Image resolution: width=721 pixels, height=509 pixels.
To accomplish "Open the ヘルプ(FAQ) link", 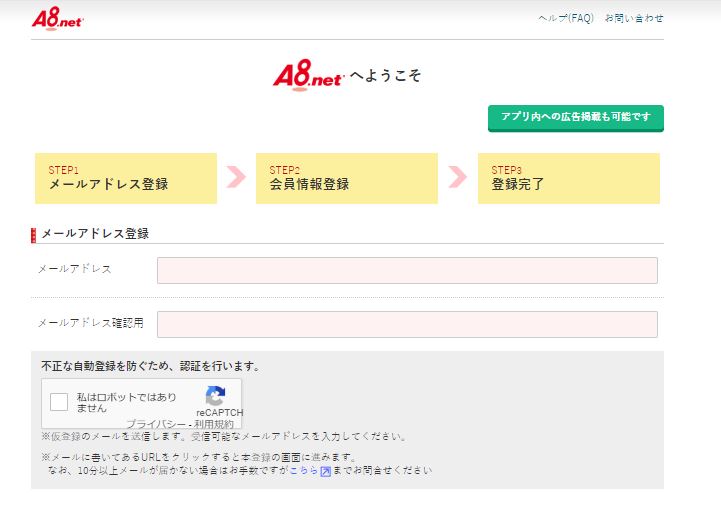I will 566,18.
